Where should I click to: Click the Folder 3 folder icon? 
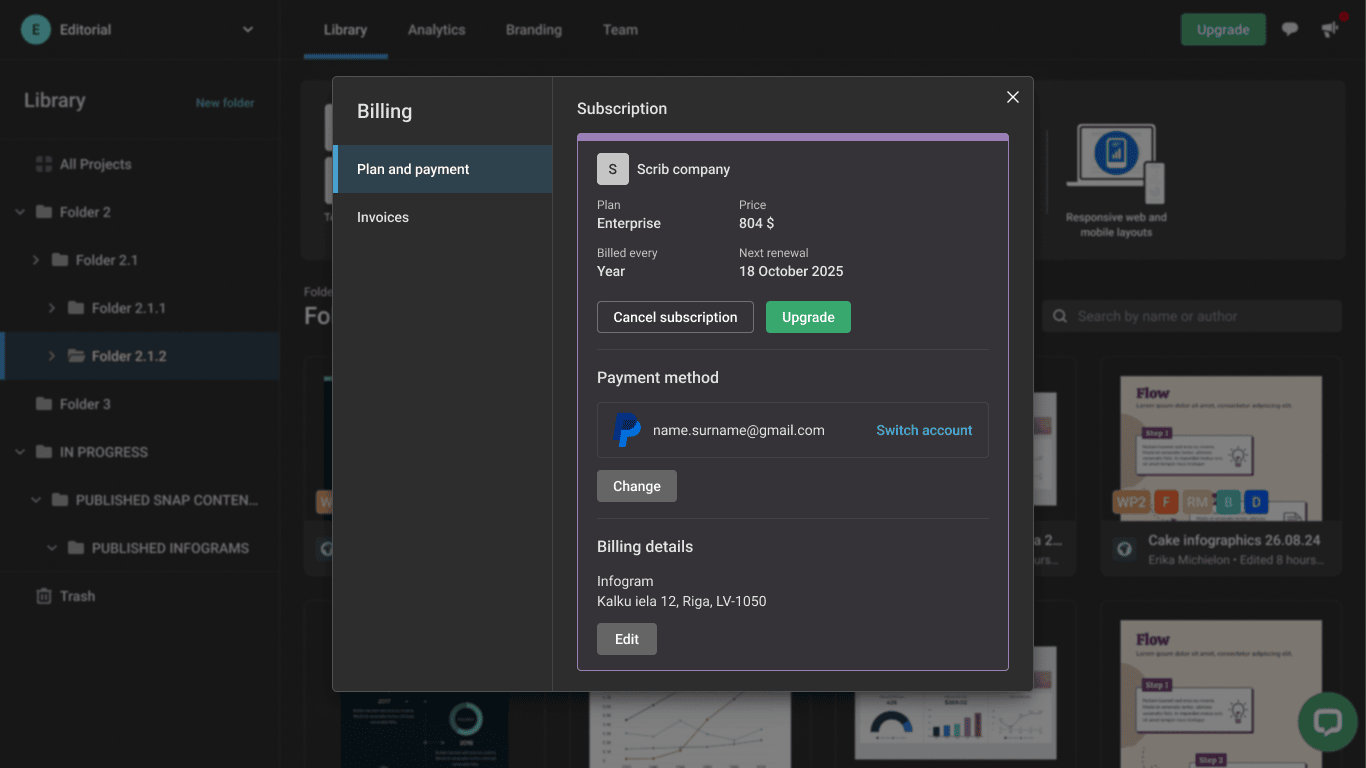[x=44, y=404]
